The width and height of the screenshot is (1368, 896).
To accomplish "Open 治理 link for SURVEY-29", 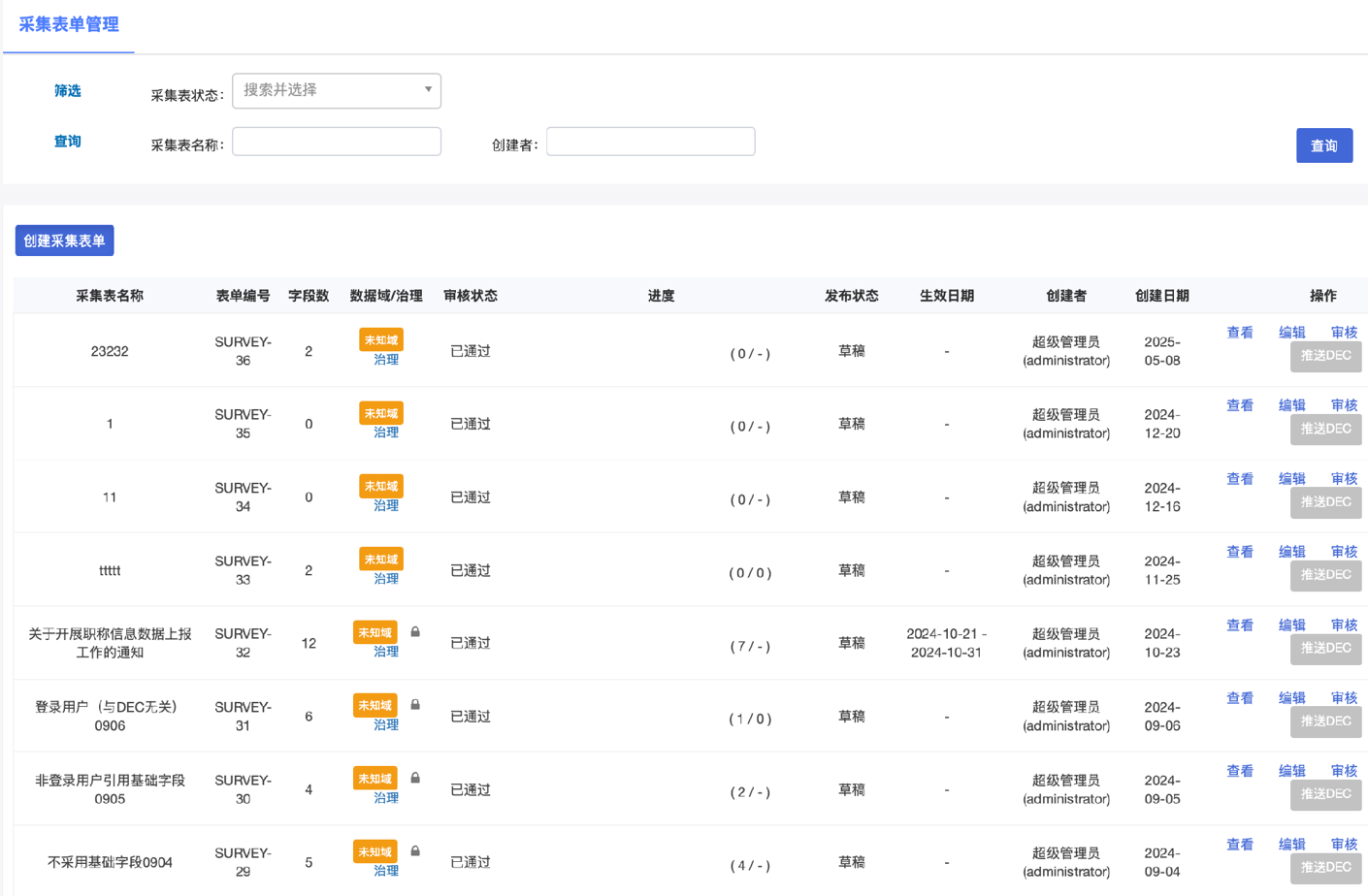I will 386,871.
